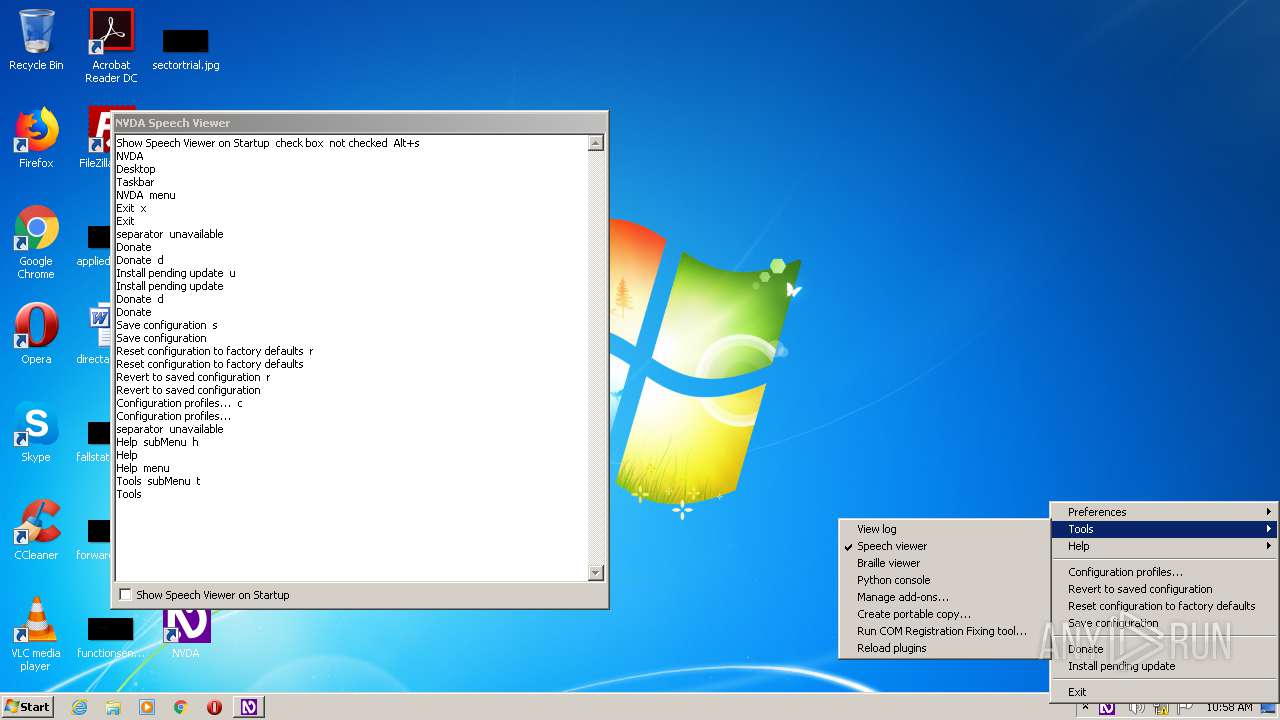The width and height of the screenshot is (1280, 720).
Task: Click the taskbar clock showing 10:58 AM
Action: [x=1229, y=707]
